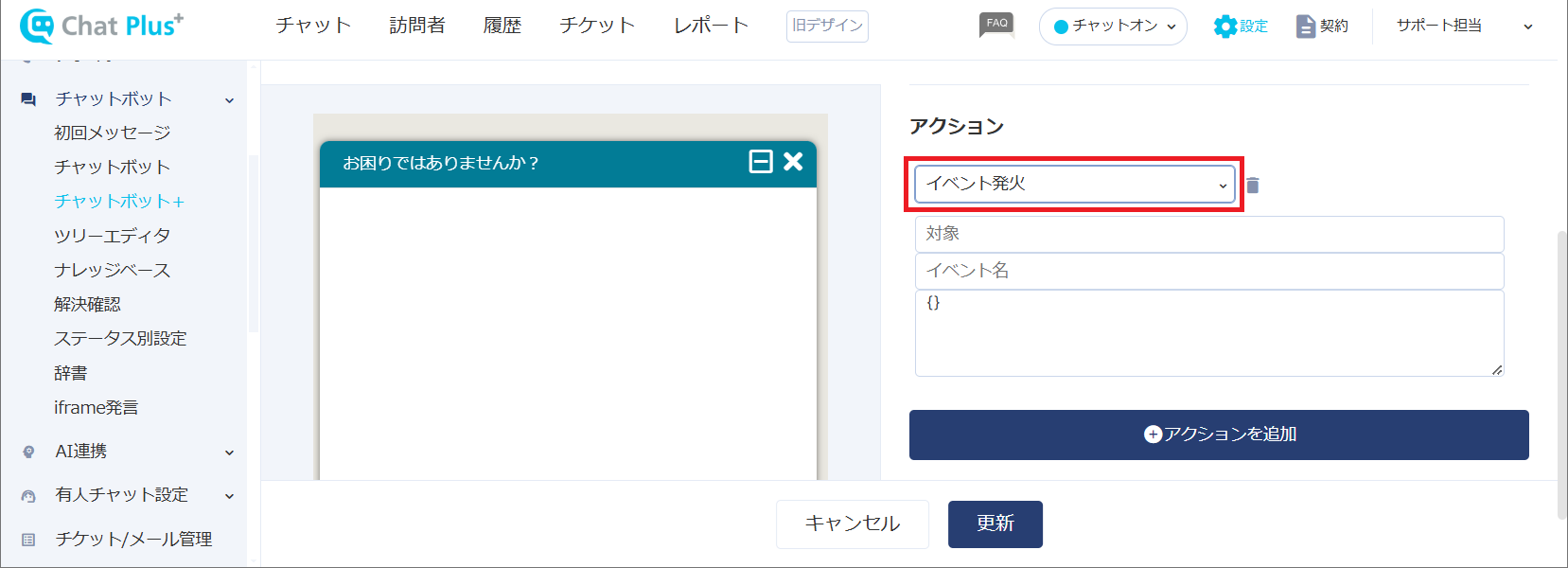Open 初回メッセージ in sidebar
Screen dimensions: 1568x568
tap(113, 133)
